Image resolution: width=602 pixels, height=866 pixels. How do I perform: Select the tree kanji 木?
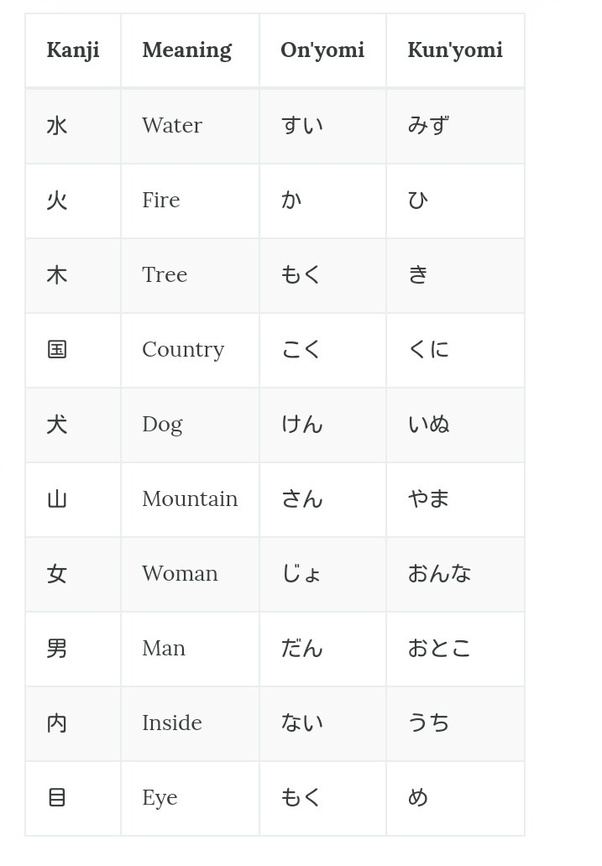click(57, 275)
